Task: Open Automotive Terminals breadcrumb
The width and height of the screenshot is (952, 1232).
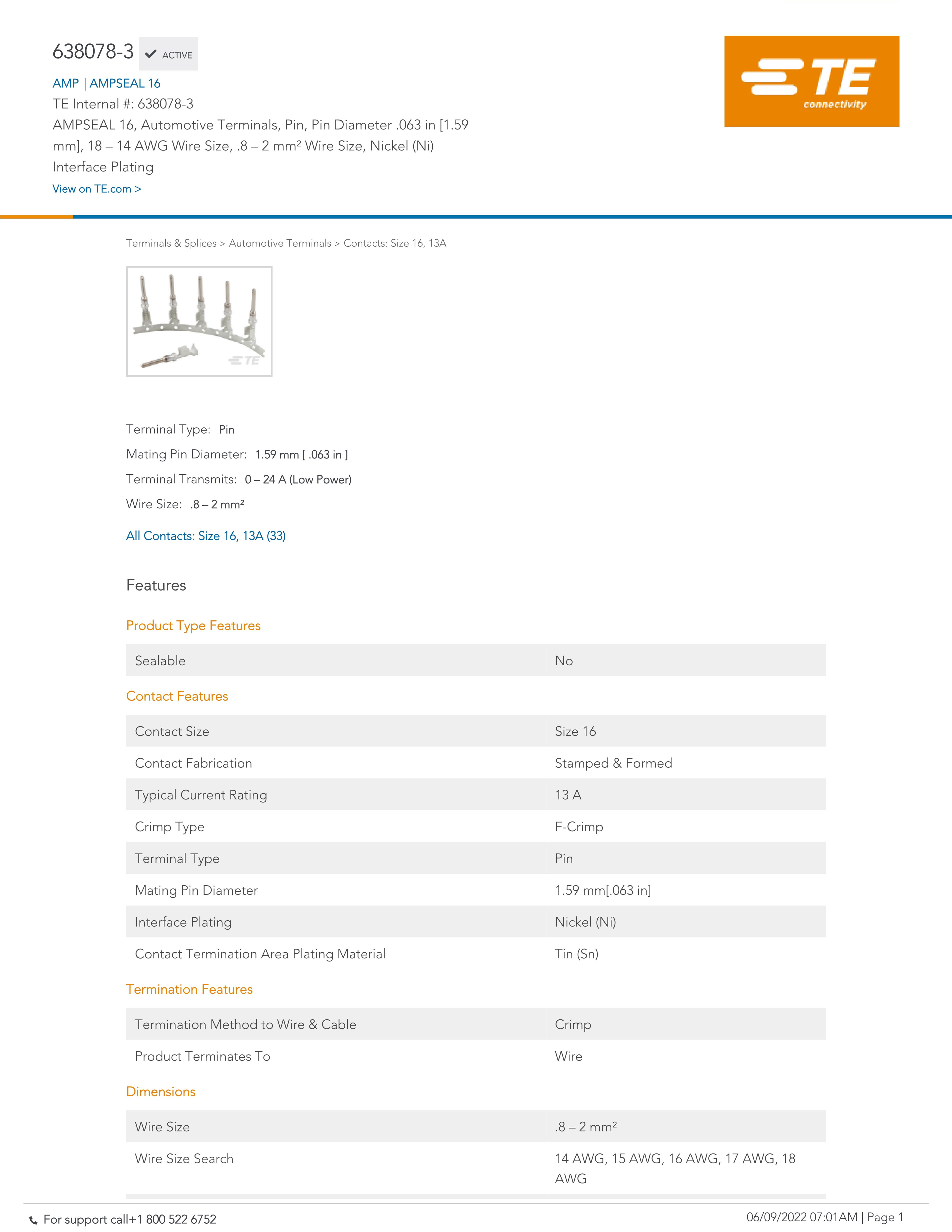Action: coord(280,243)
